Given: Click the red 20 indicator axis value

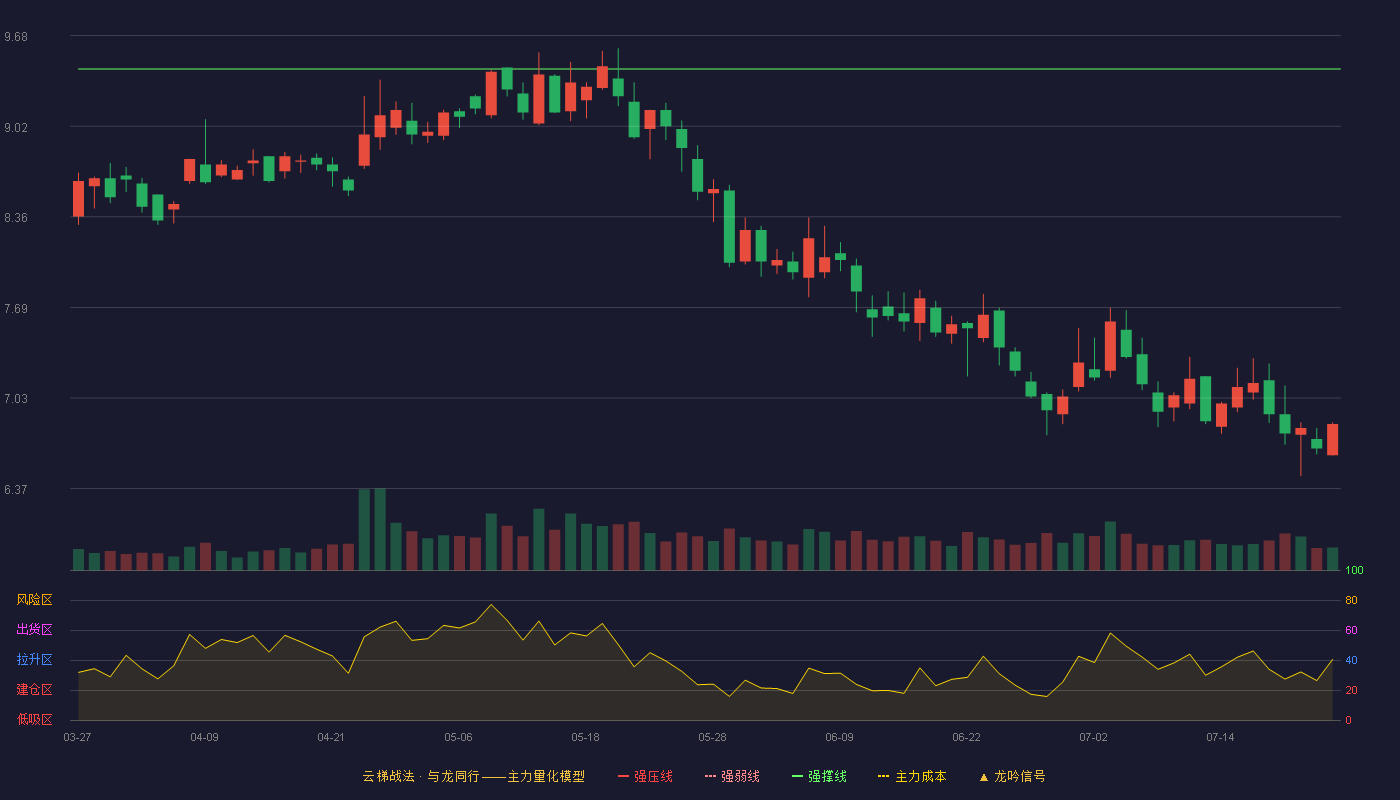Looking at the screenshot, I should point(1351,690).
